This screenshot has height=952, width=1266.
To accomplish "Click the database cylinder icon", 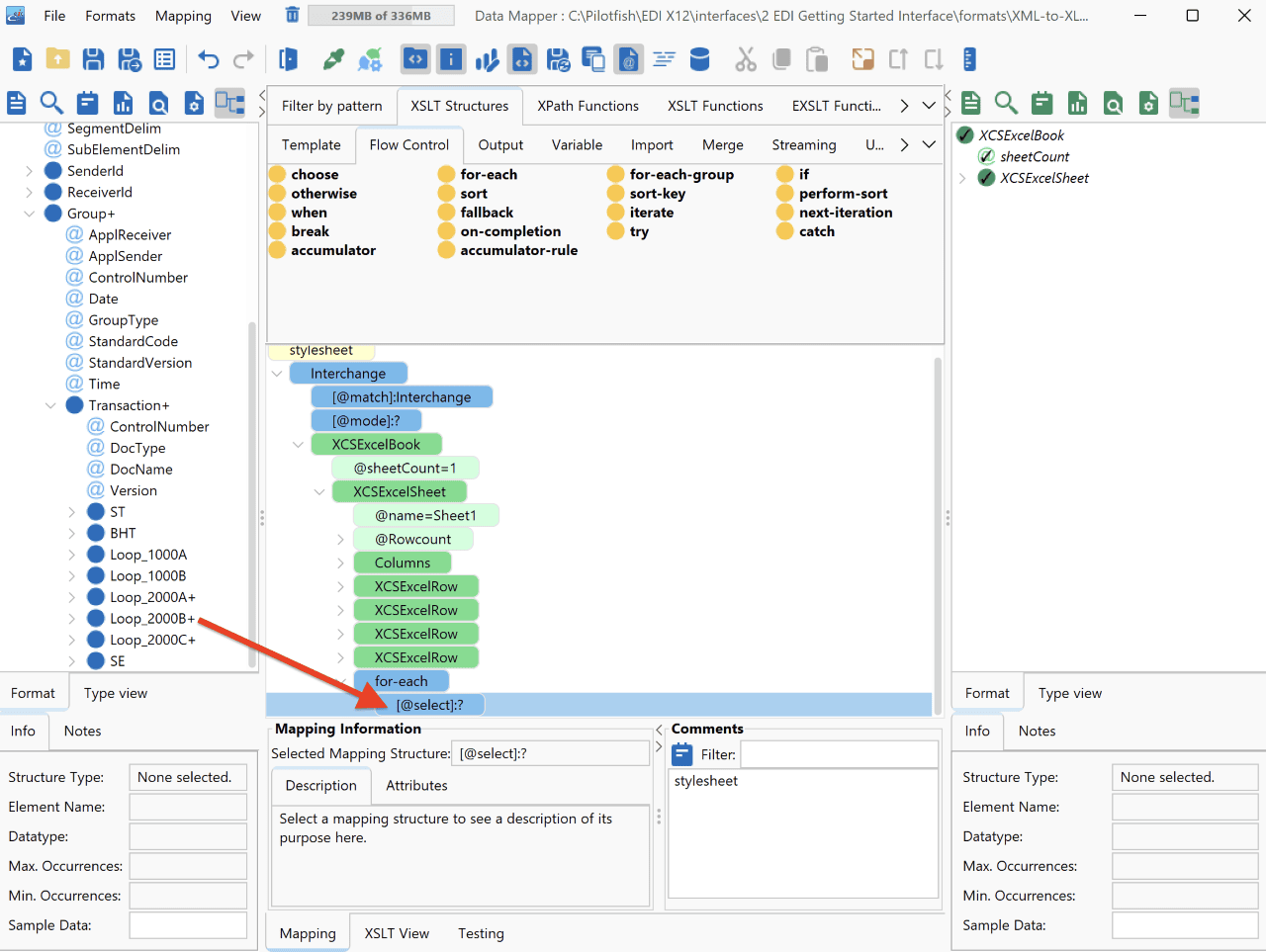I will pyautogui.click(x=699, y=59).
